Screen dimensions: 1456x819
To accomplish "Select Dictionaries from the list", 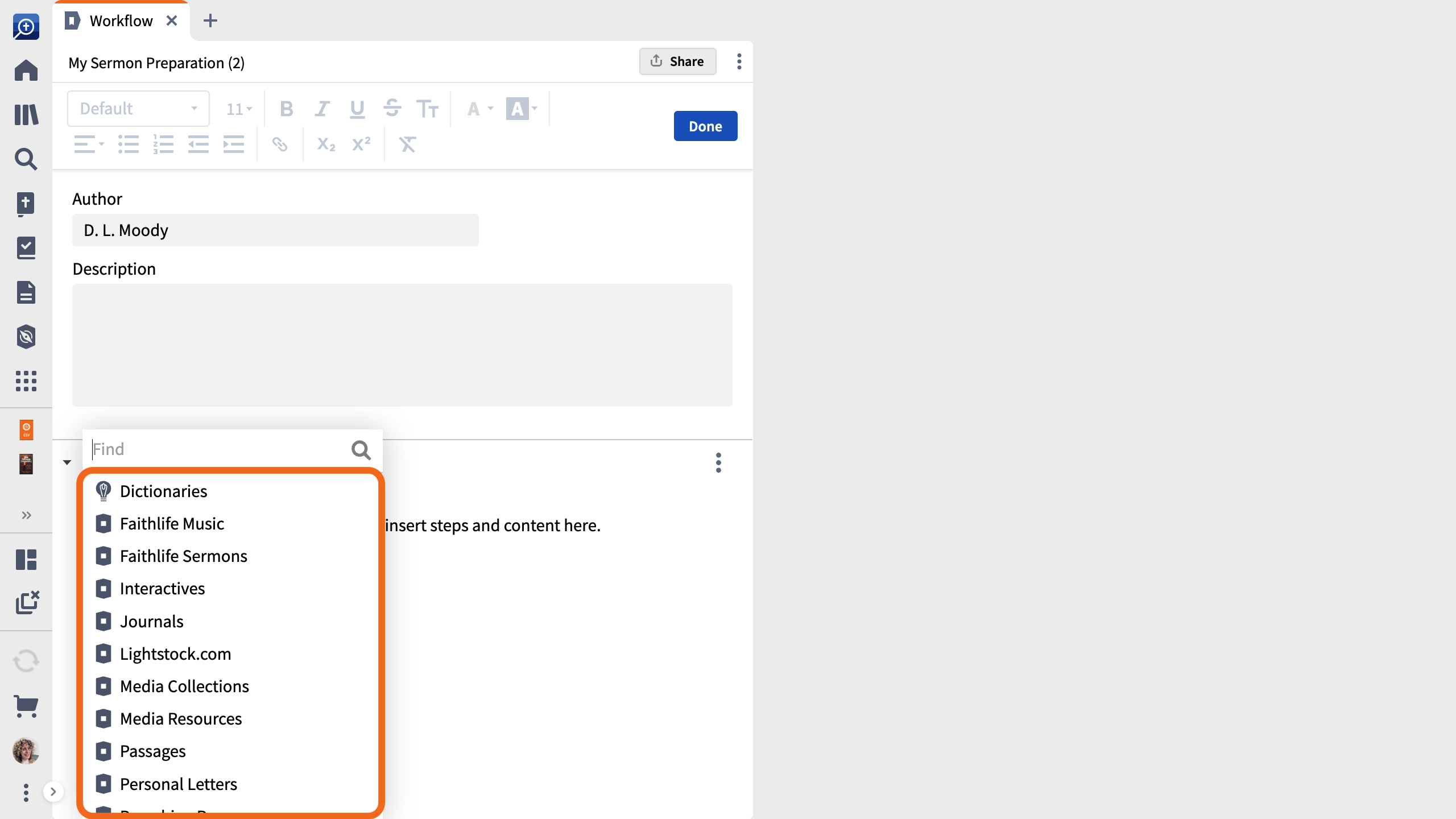I will click(x=230, y=491).
